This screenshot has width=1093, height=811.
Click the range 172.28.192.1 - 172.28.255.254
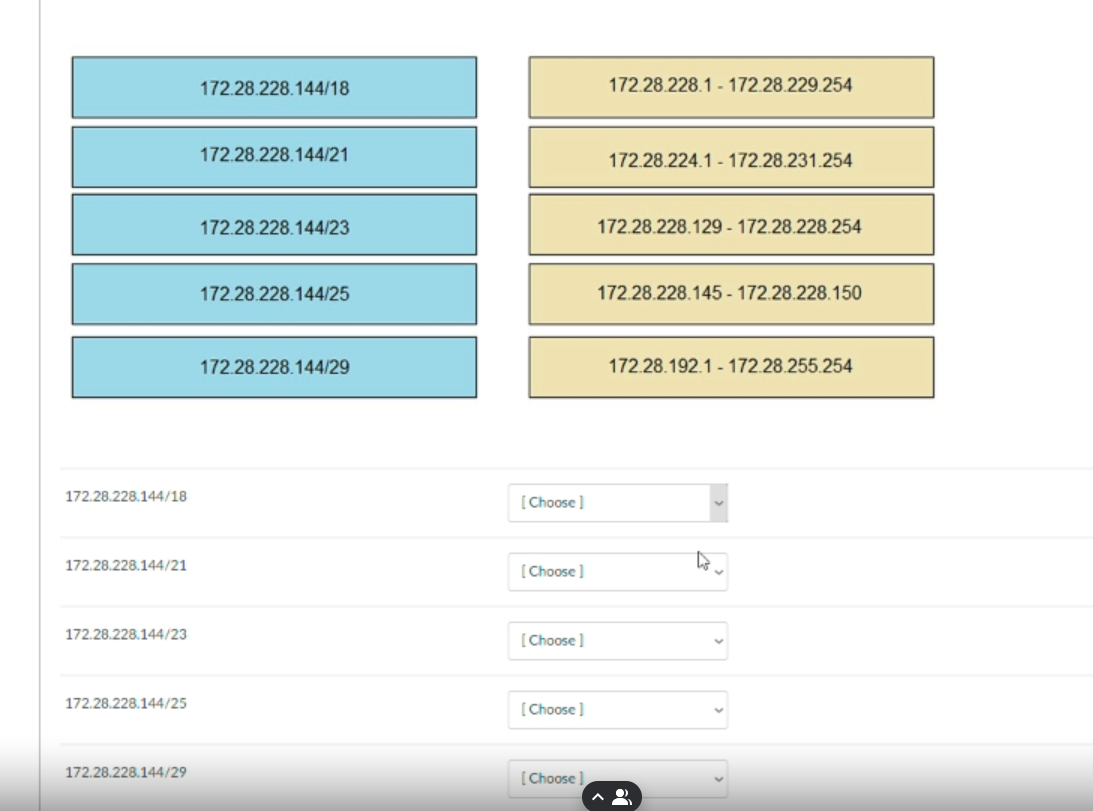[x=730, y=366]
